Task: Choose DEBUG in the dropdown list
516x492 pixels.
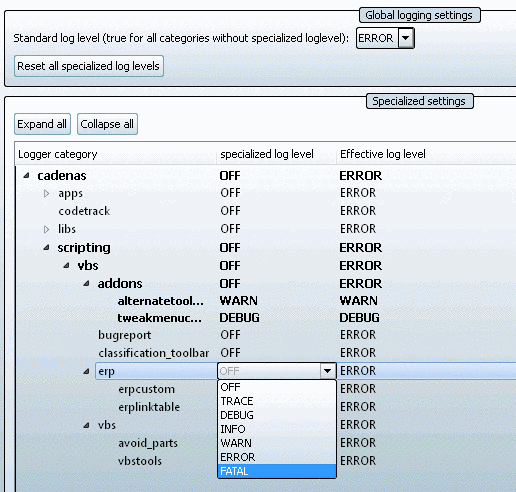Action: [x=277, y=415]
